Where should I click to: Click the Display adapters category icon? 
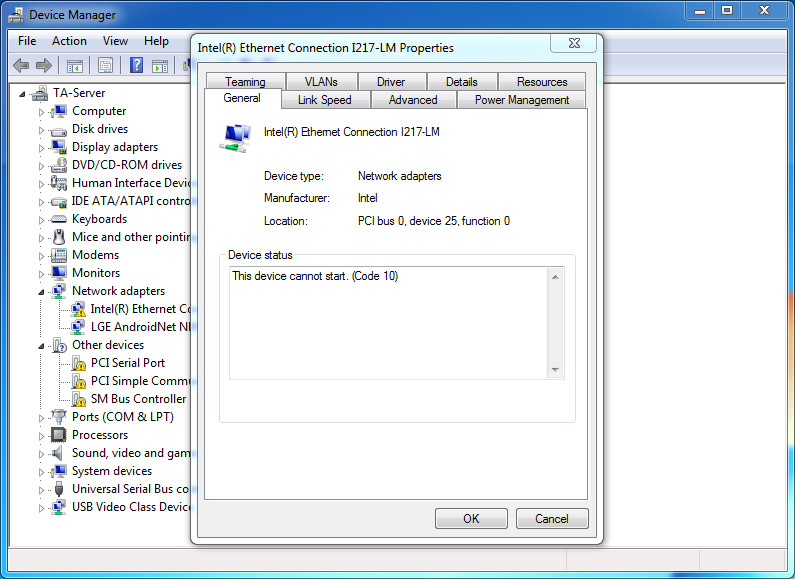(x=59, y=147)
